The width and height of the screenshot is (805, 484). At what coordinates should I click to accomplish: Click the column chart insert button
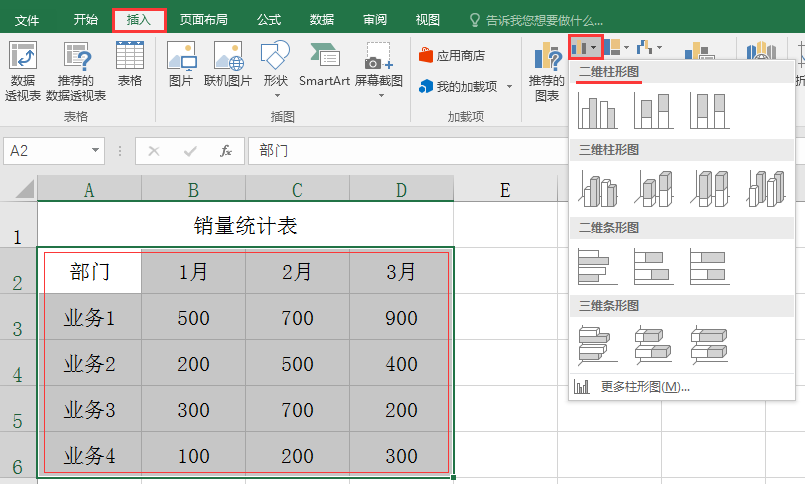[586, 48]
